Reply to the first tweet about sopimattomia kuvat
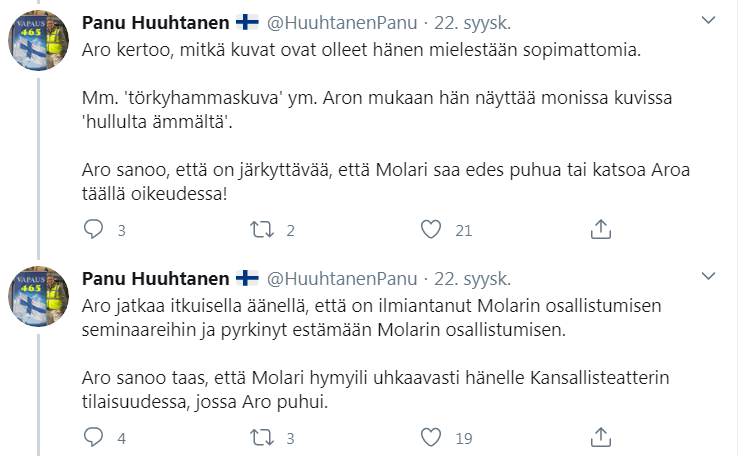742x456 pixels. click(x=93, y=230)
